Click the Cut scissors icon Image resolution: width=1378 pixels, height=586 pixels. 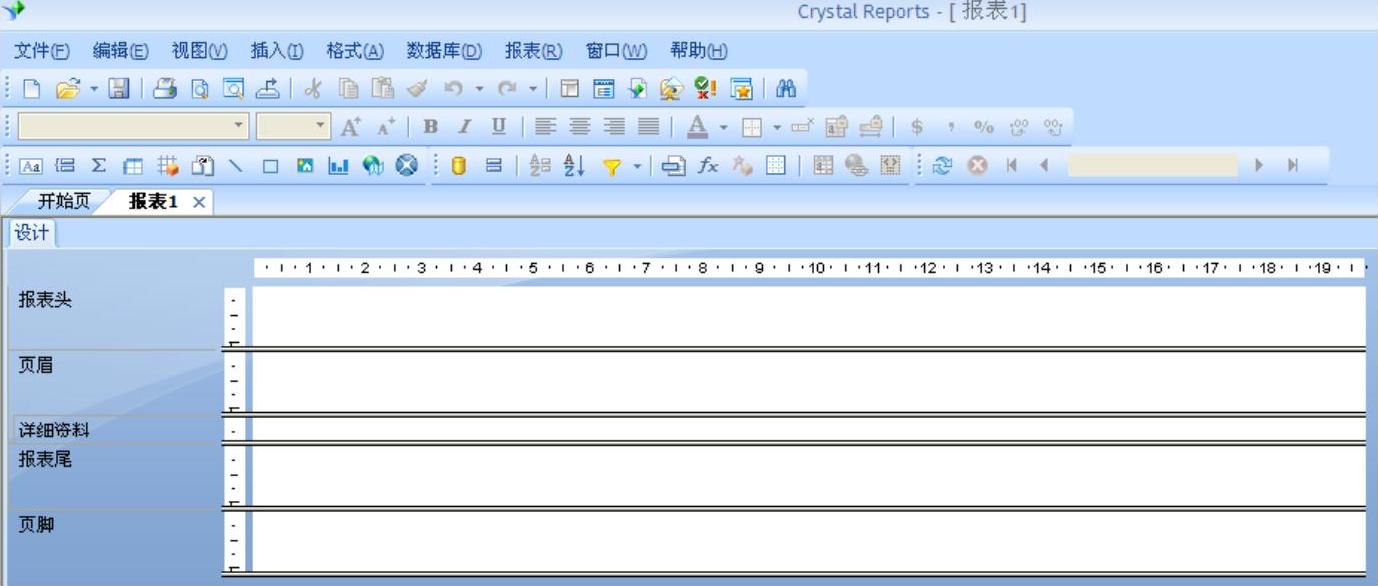point(313,89)
